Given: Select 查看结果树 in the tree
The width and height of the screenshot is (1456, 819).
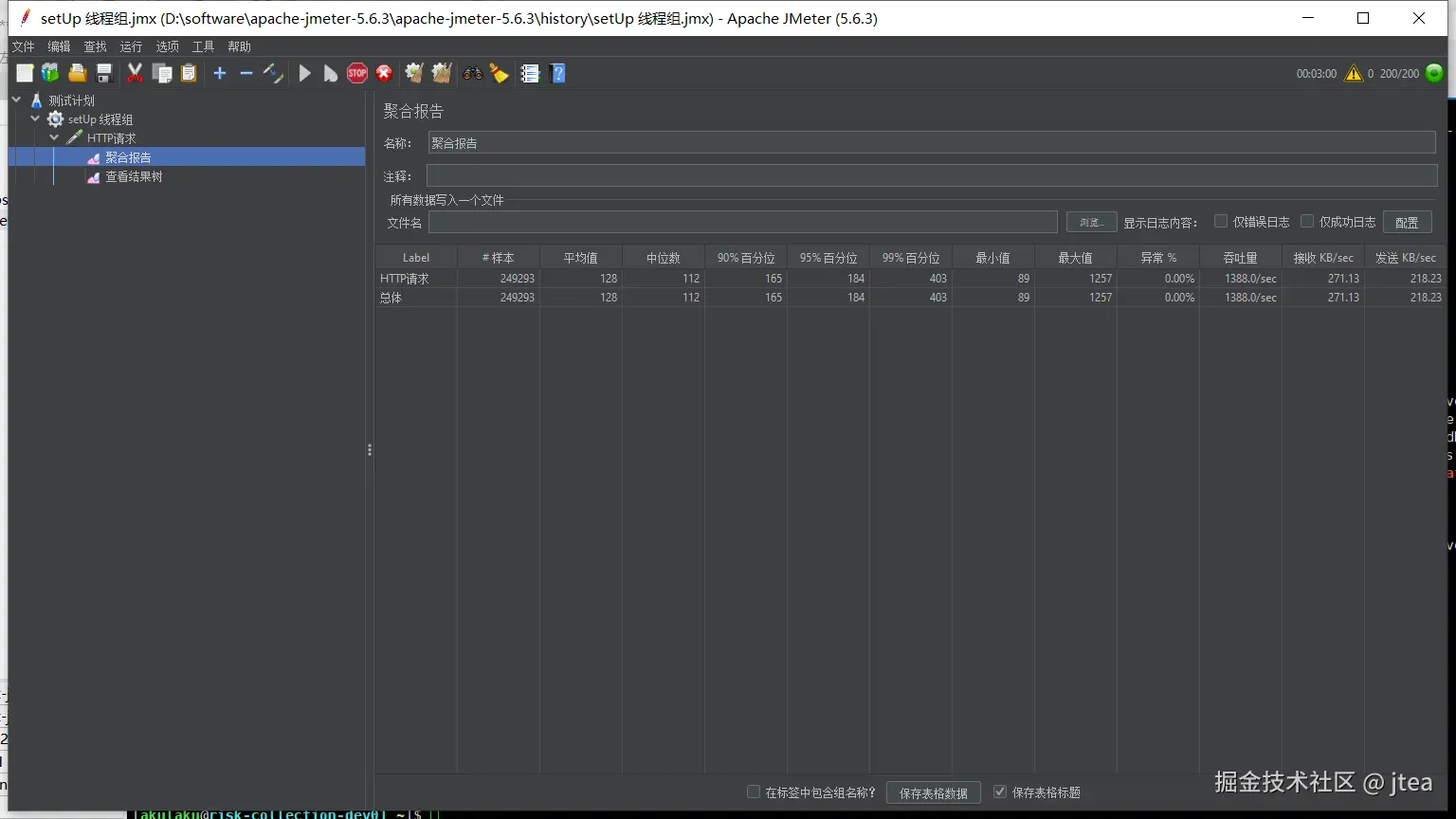Looking at the screenshot, I should (x=134, y=176).
